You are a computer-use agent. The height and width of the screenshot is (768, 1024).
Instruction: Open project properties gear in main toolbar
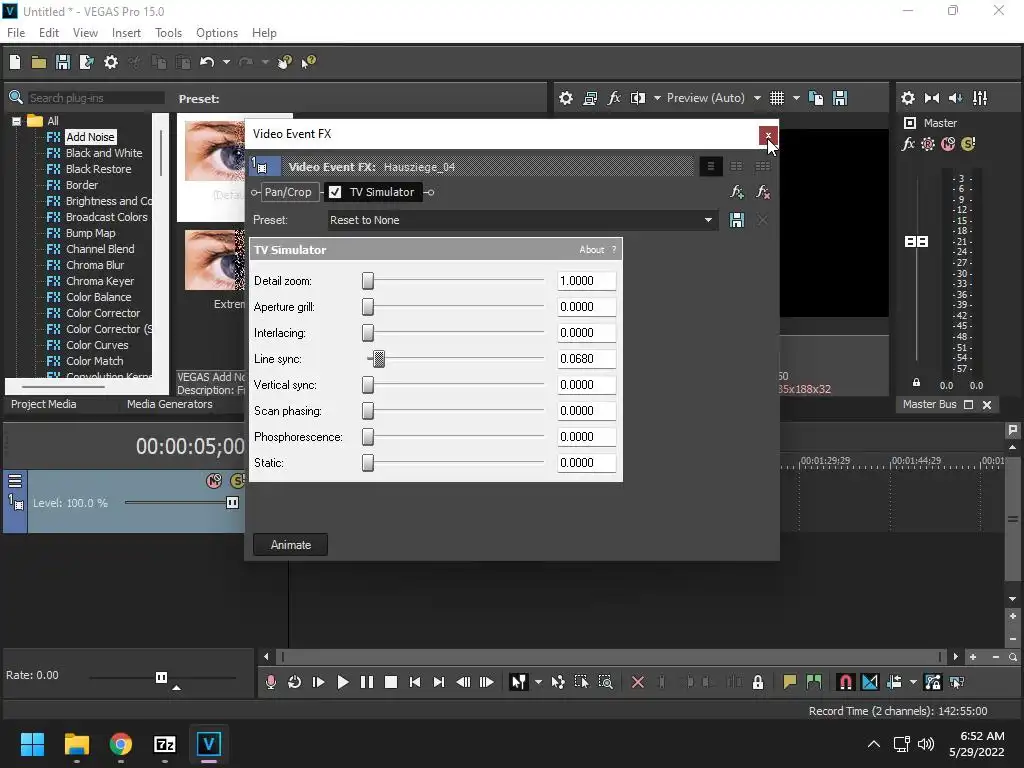111,62
